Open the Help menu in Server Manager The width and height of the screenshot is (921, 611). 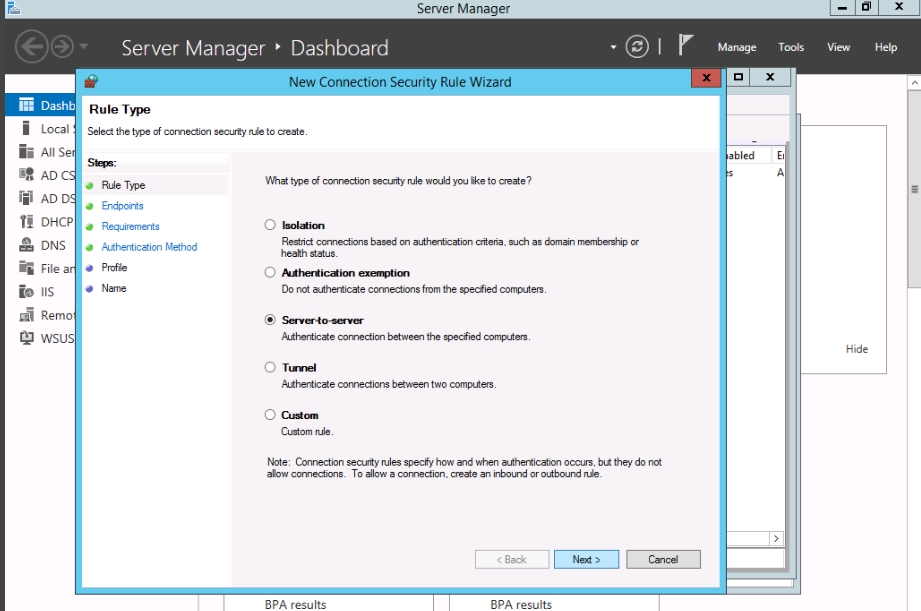[885, 47]
